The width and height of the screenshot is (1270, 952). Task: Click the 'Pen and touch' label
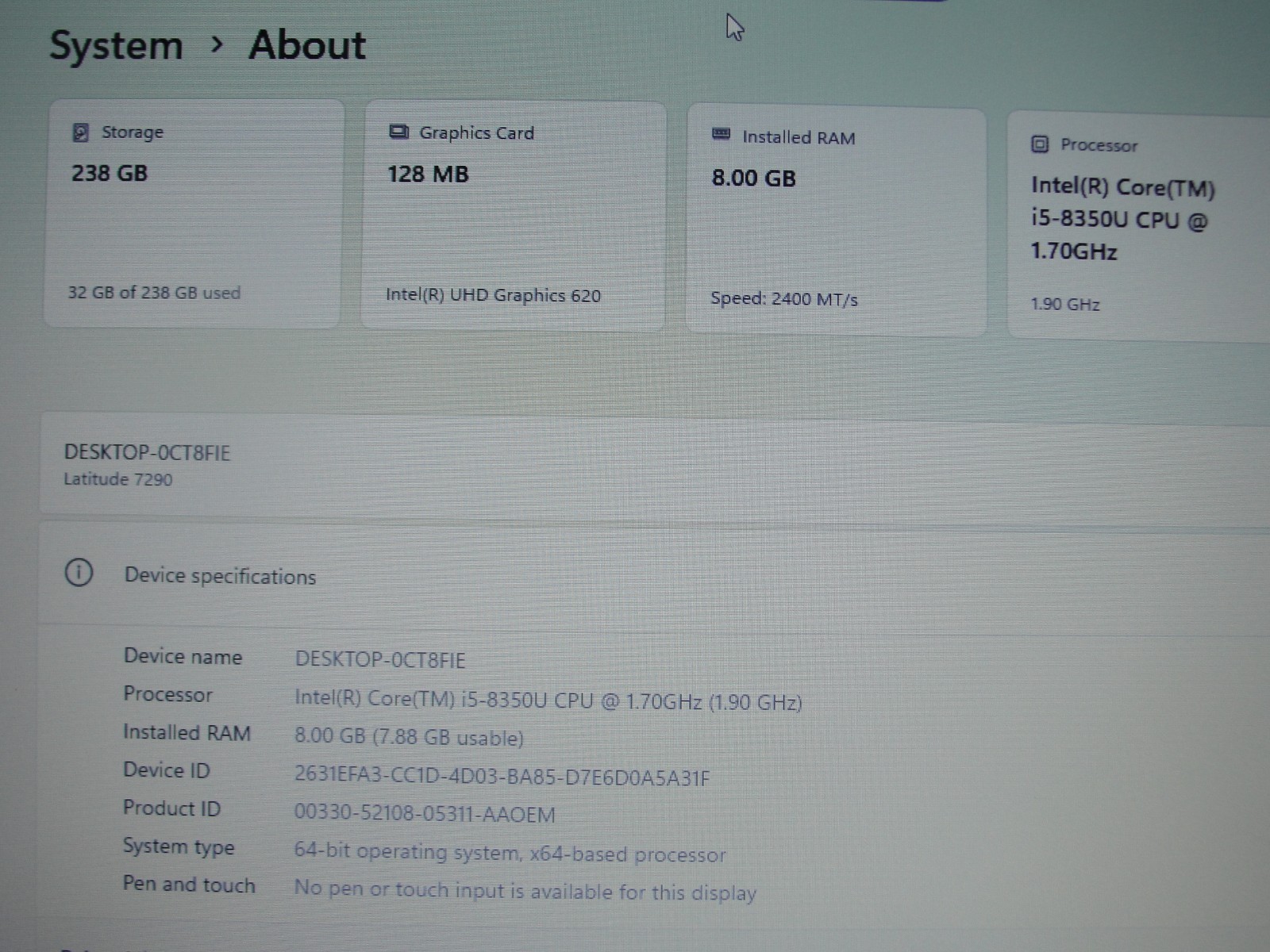pos(189,885)
